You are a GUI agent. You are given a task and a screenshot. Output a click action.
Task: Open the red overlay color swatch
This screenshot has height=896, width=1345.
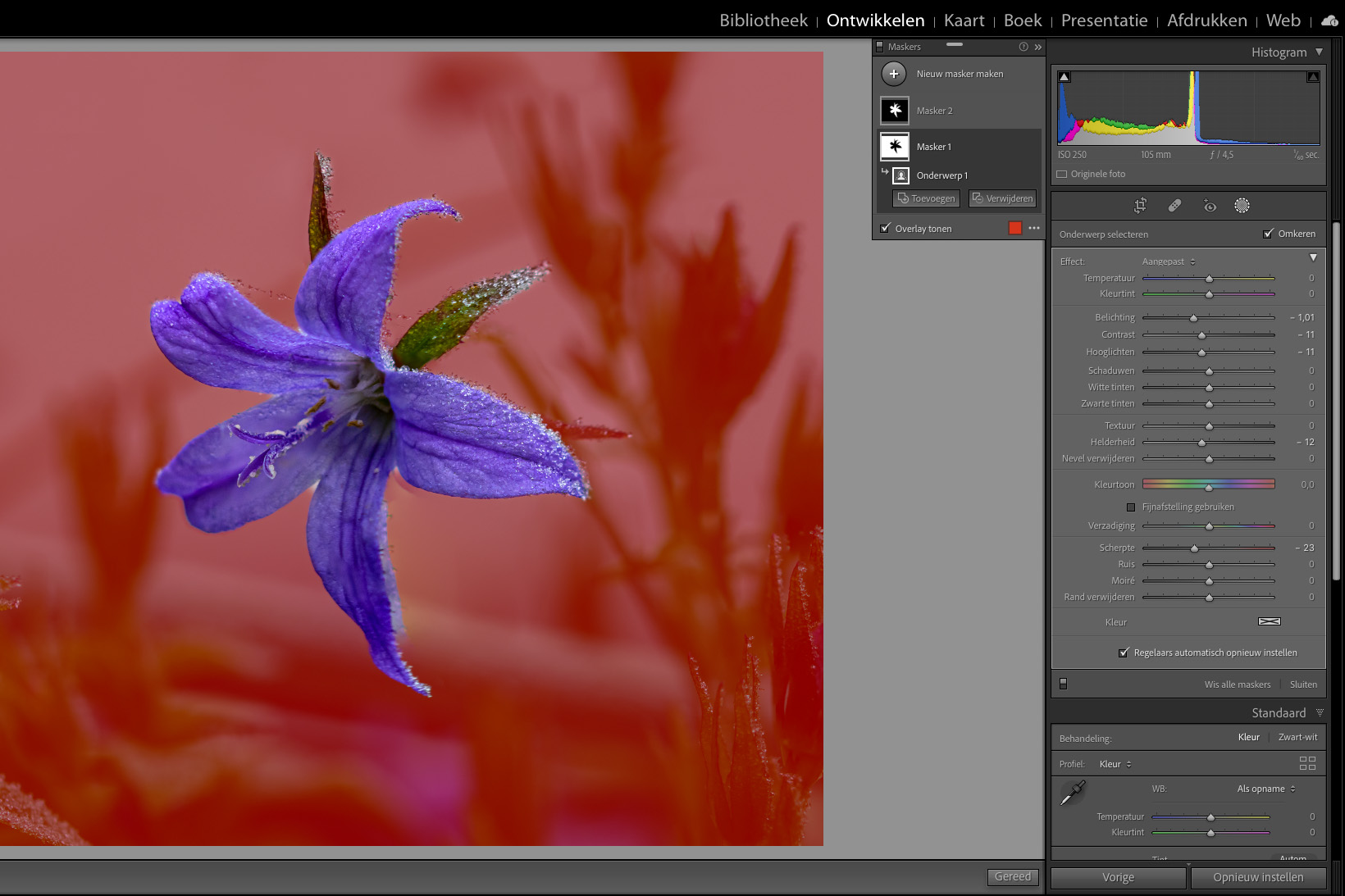pos(1015,228)
